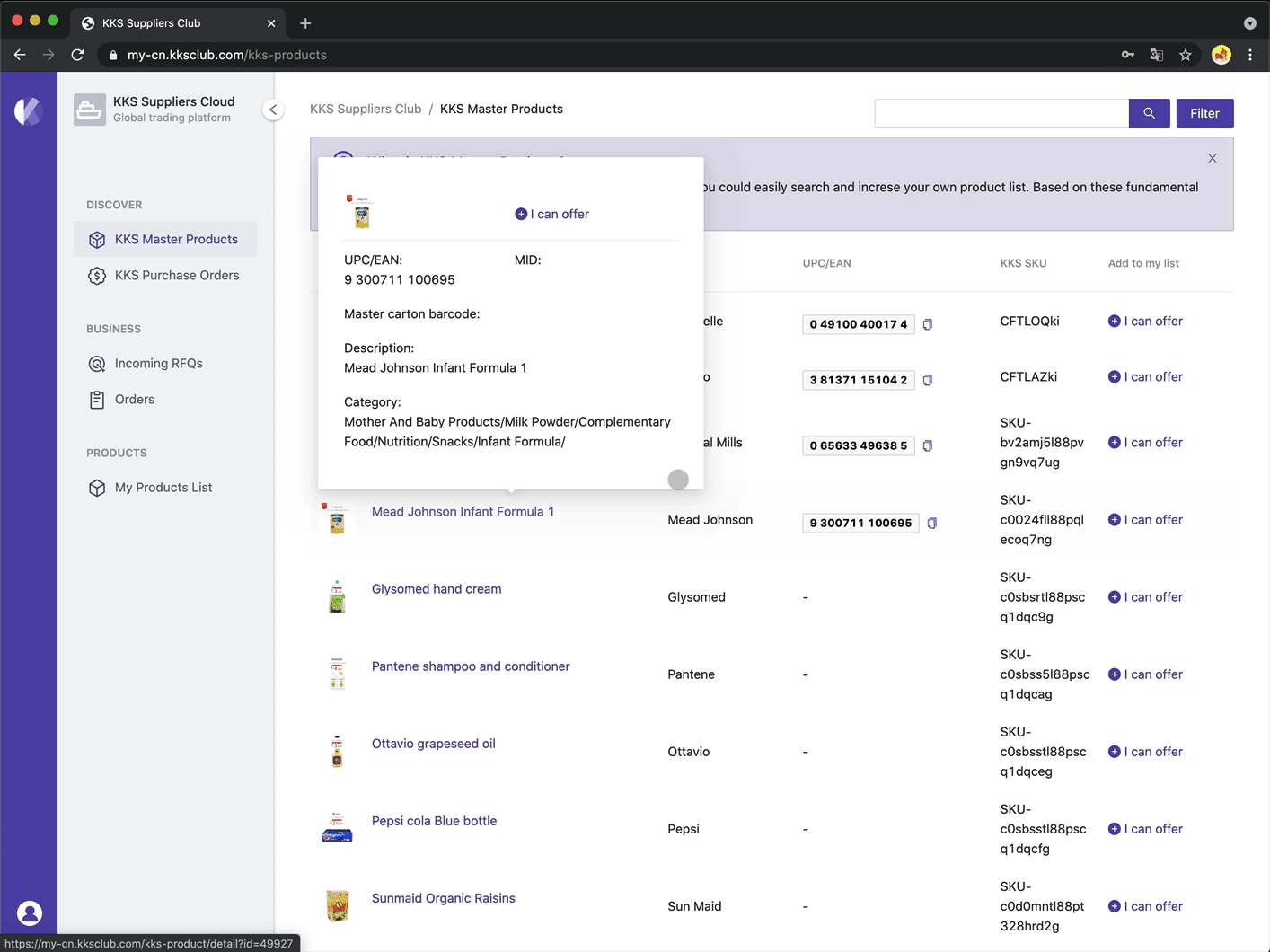1270x952 pixels.
Task: Click I can offer for Glysomed row
Action: (x=1145, y=596)
